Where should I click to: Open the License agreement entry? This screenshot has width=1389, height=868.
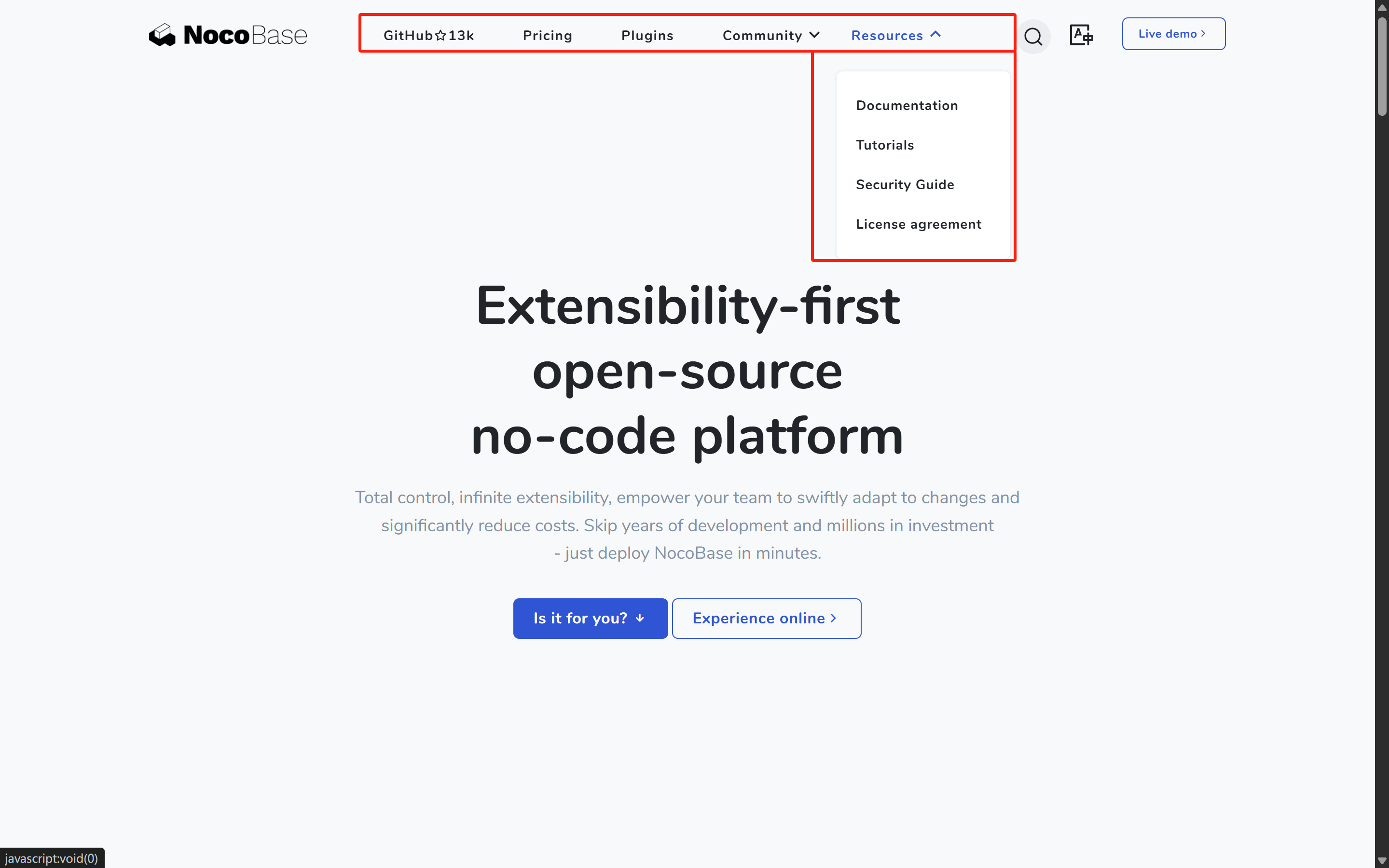(x=918, y=224)
